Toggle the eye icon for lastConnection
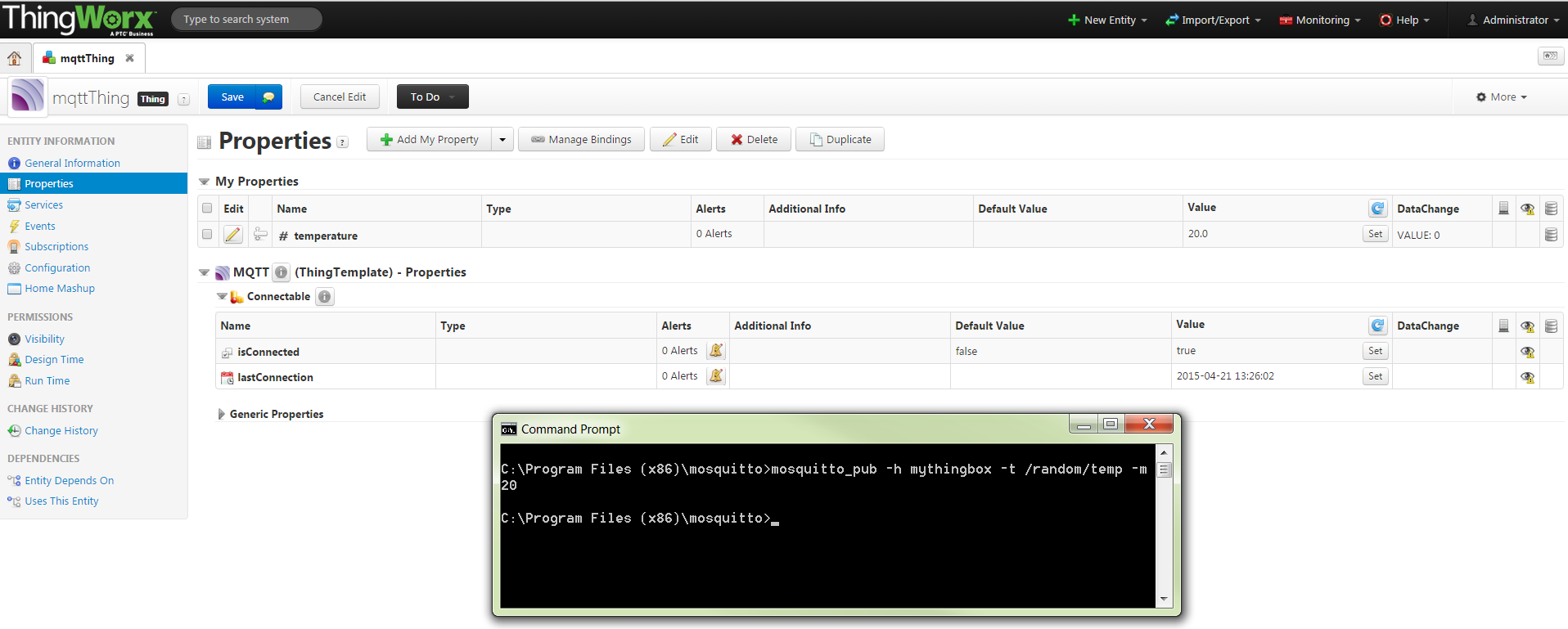This screenshot has width=1568, height=629. point(1527,377)
